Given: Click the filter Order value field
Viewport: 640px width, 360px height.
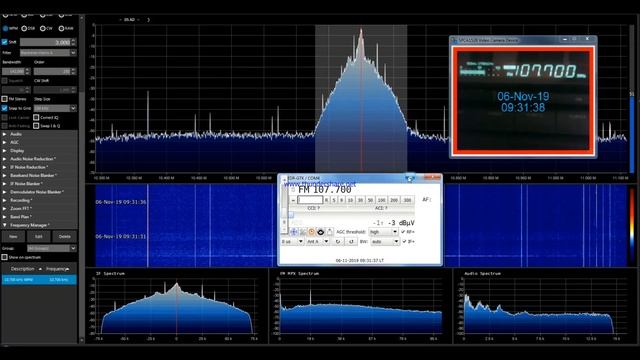Looking at the screenshot, I should pos(52,71).
